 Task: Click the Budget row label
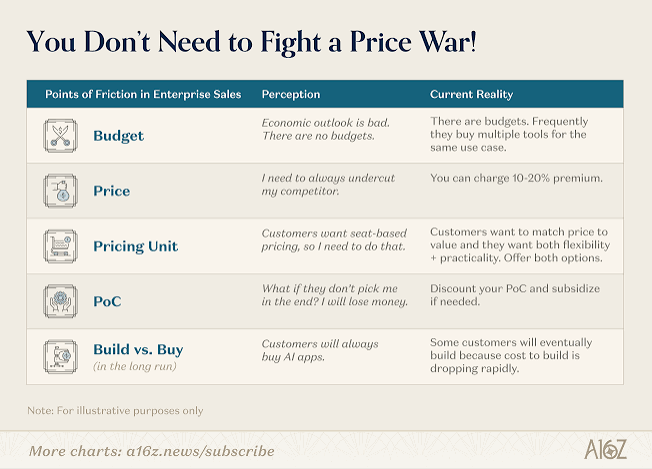click(x=119, y=136)
